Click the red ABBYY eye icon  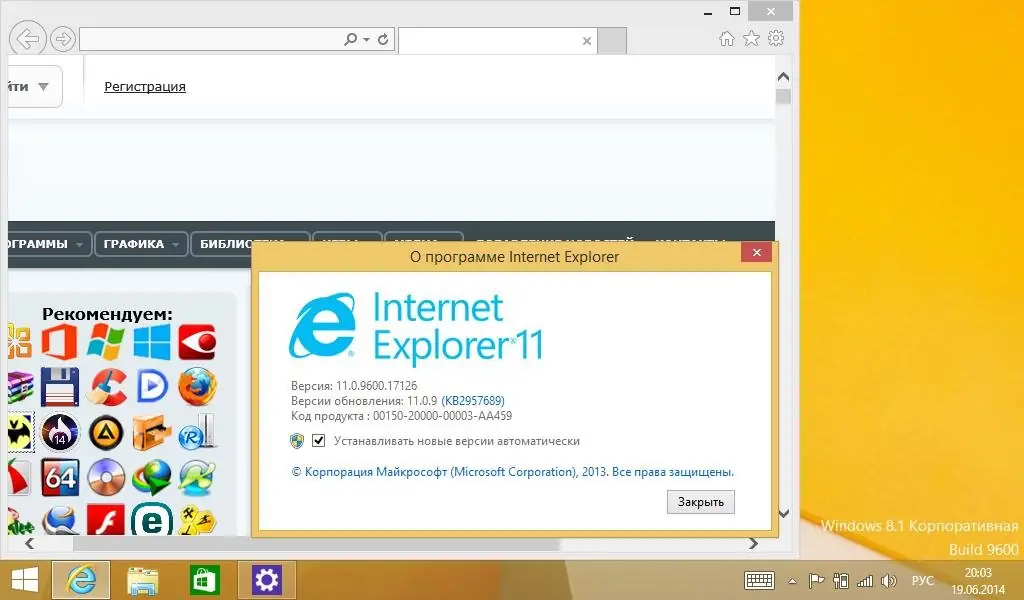click(197, 342)
